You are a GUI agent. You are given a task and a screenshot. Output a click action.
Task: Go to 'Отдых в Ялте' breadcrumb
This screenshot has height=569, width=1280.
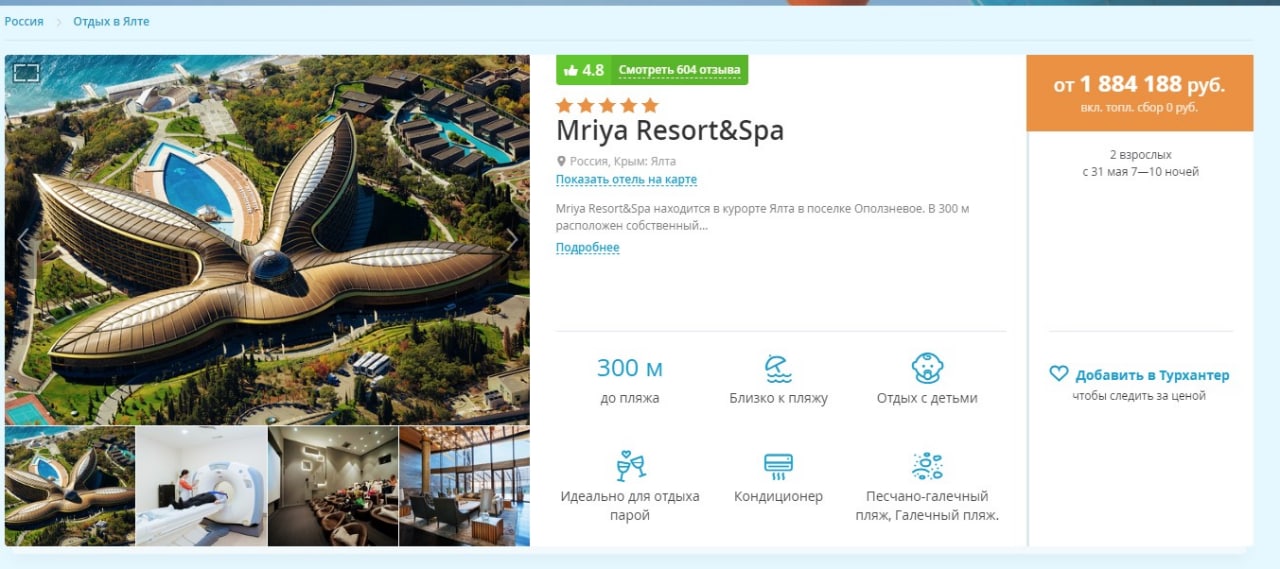coord(111,21)
